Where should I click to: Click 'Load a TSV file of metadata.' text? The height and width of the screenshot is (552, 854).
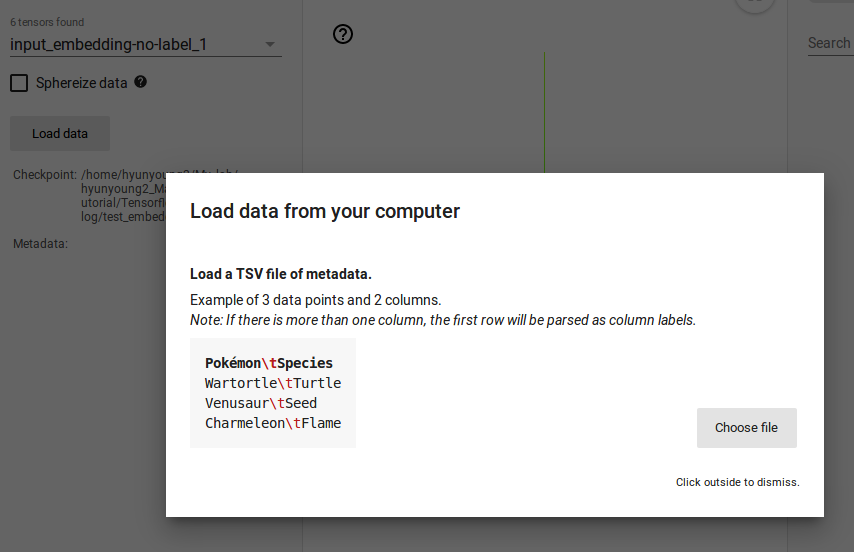280,274
